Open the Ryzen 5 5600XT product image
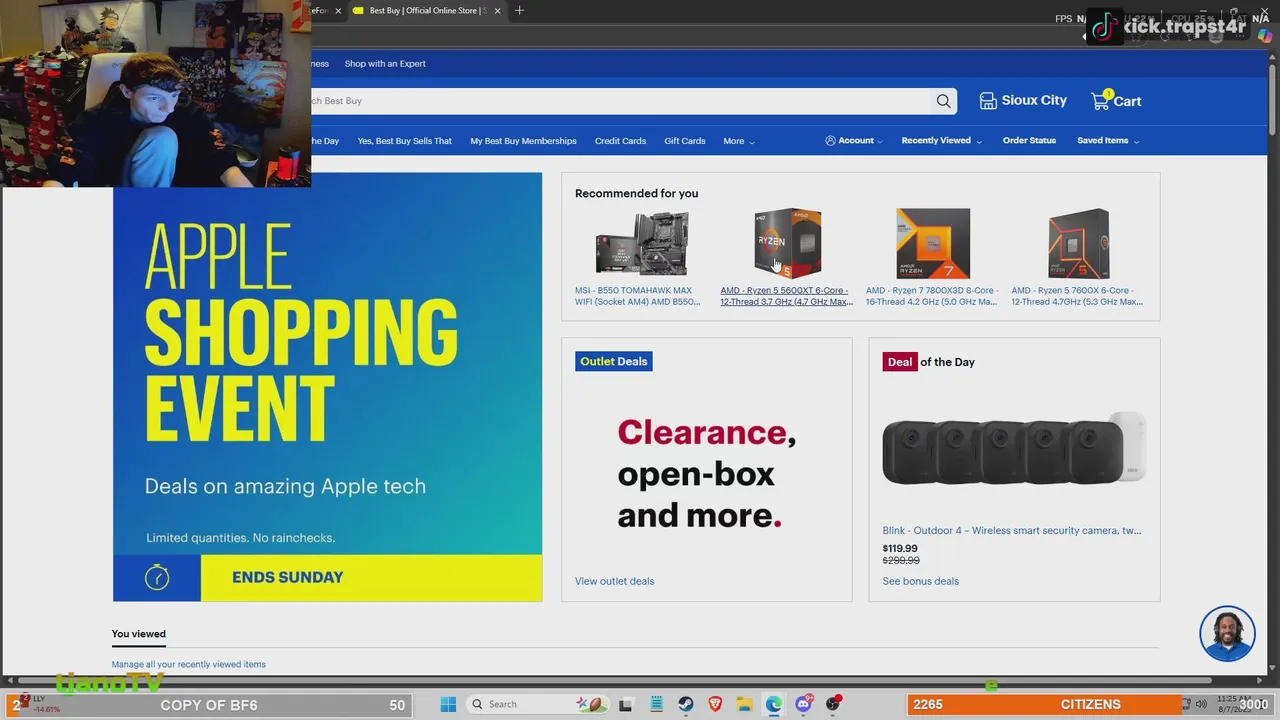The width and height of the screenshot is (1280, 720). (787, 243)
